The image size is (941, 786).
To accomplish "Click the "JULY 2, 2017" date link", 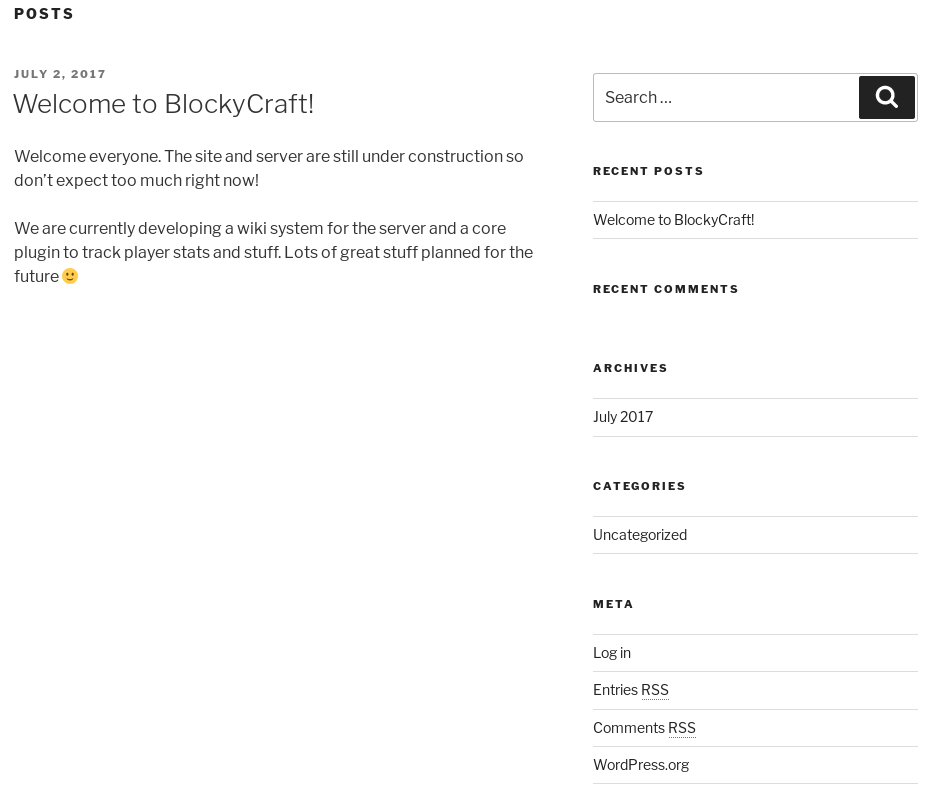I will coord(60,74).
